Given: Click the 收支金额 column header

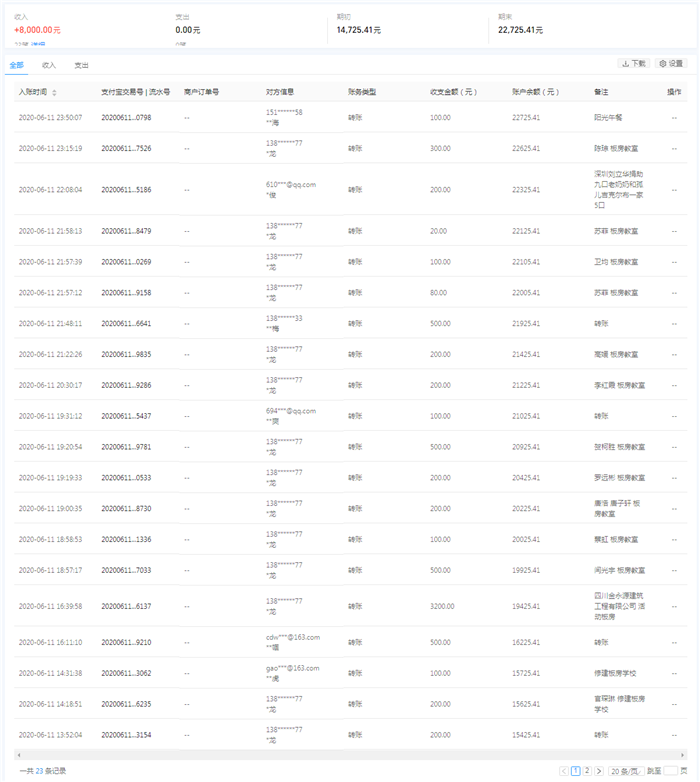Looking at the screenshot, I should [x=452, y=92].
